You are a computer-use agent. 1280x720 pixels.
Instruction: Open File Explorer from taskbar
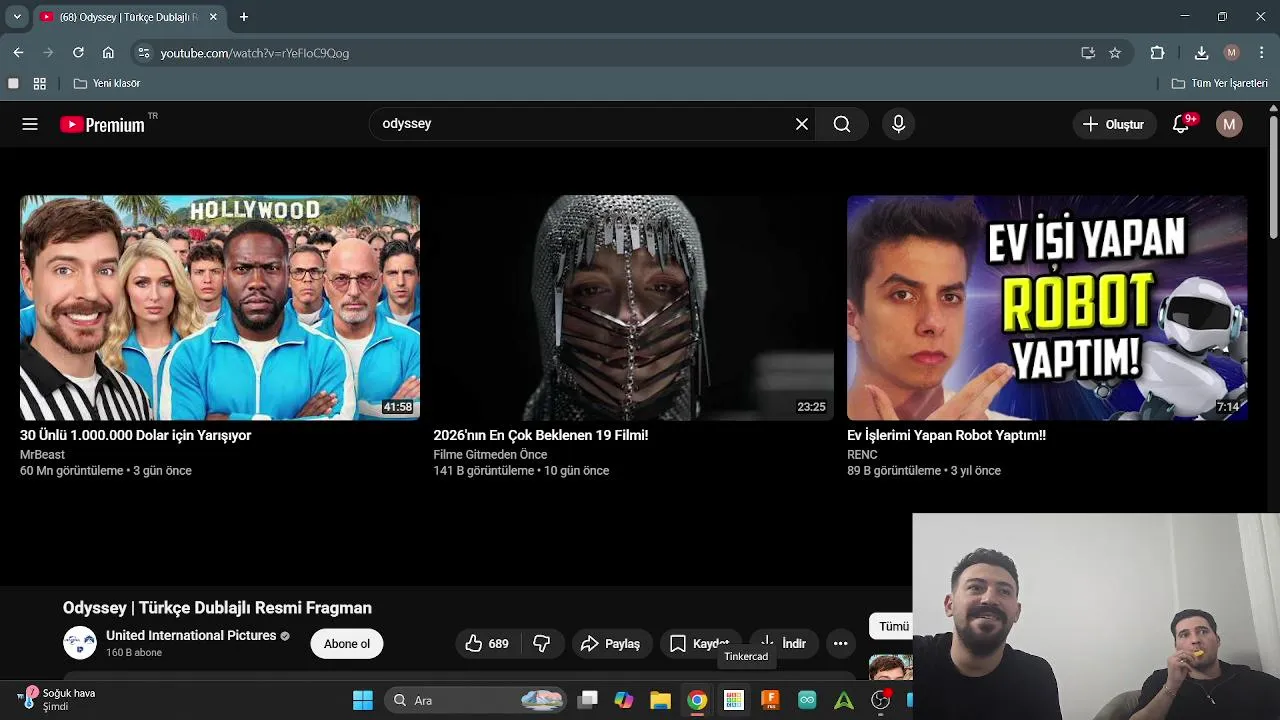[660, 700]
